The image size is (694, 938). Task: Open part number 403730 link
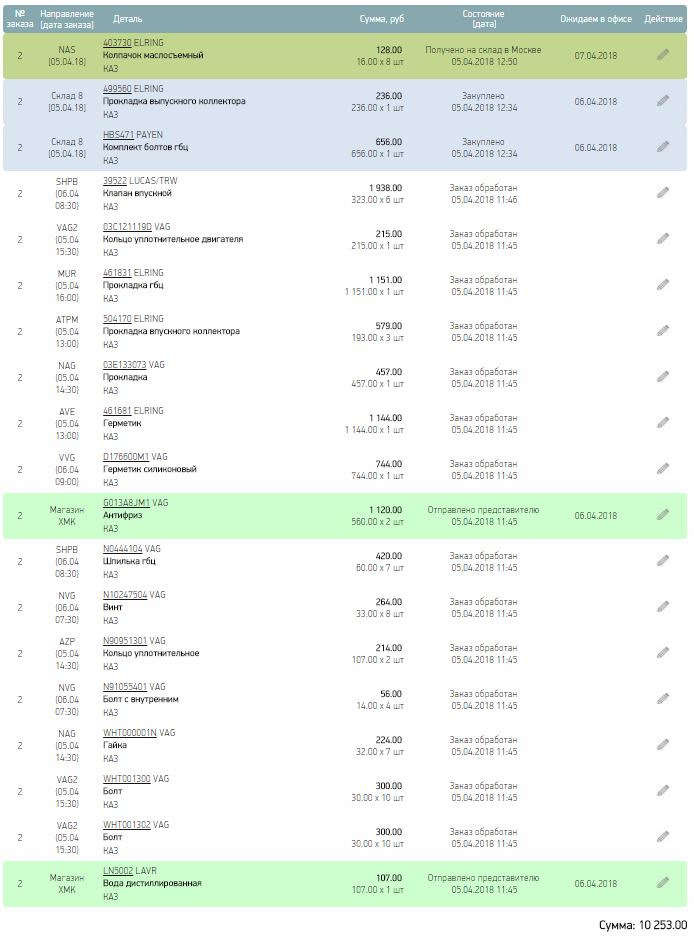[x=117, y=43]
